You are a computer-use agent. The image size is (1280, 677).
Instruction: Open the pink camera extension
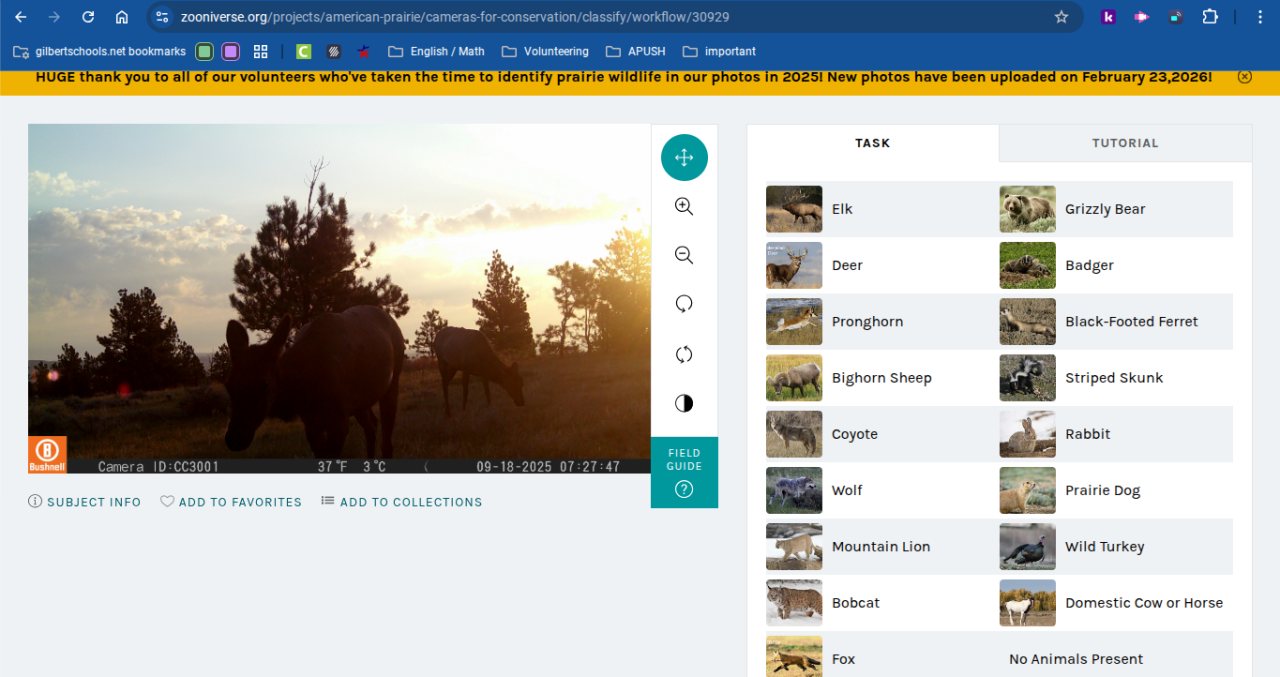click(1141, 17)
